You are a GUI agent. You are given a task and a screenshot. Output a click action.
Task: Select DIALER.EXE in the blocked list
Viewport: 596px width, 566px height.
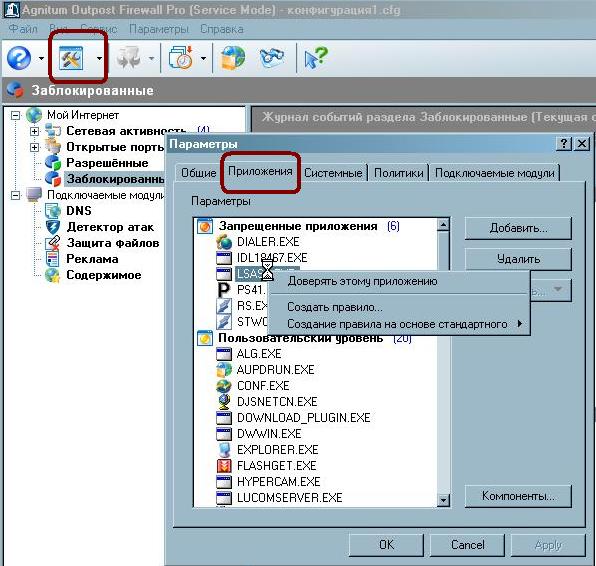268,242
